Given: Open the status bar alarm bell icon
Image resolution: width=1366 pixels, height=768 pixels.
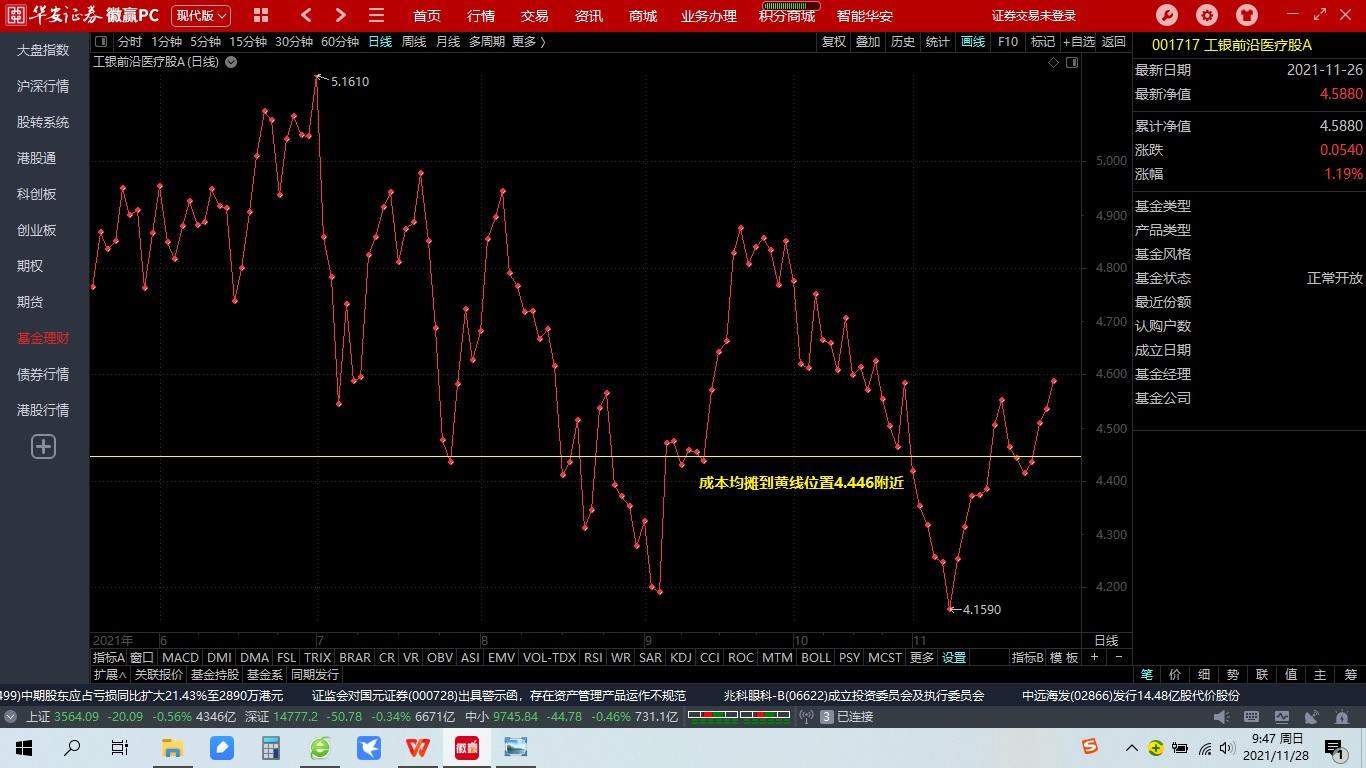Looking at the screenshot, I should point(1342,717).
